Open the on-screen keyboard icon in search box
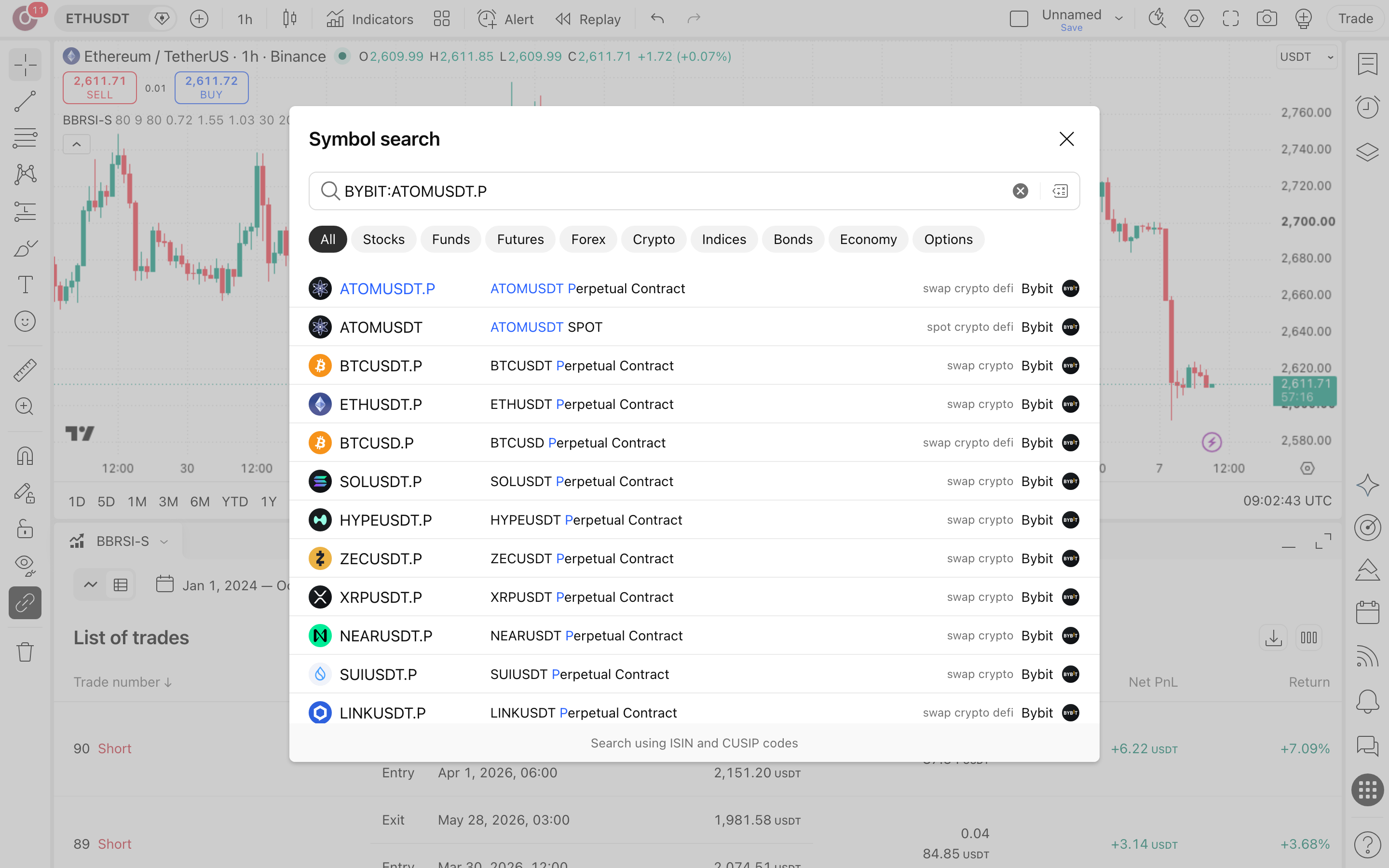1389x868 pixels. [1060, 191]
